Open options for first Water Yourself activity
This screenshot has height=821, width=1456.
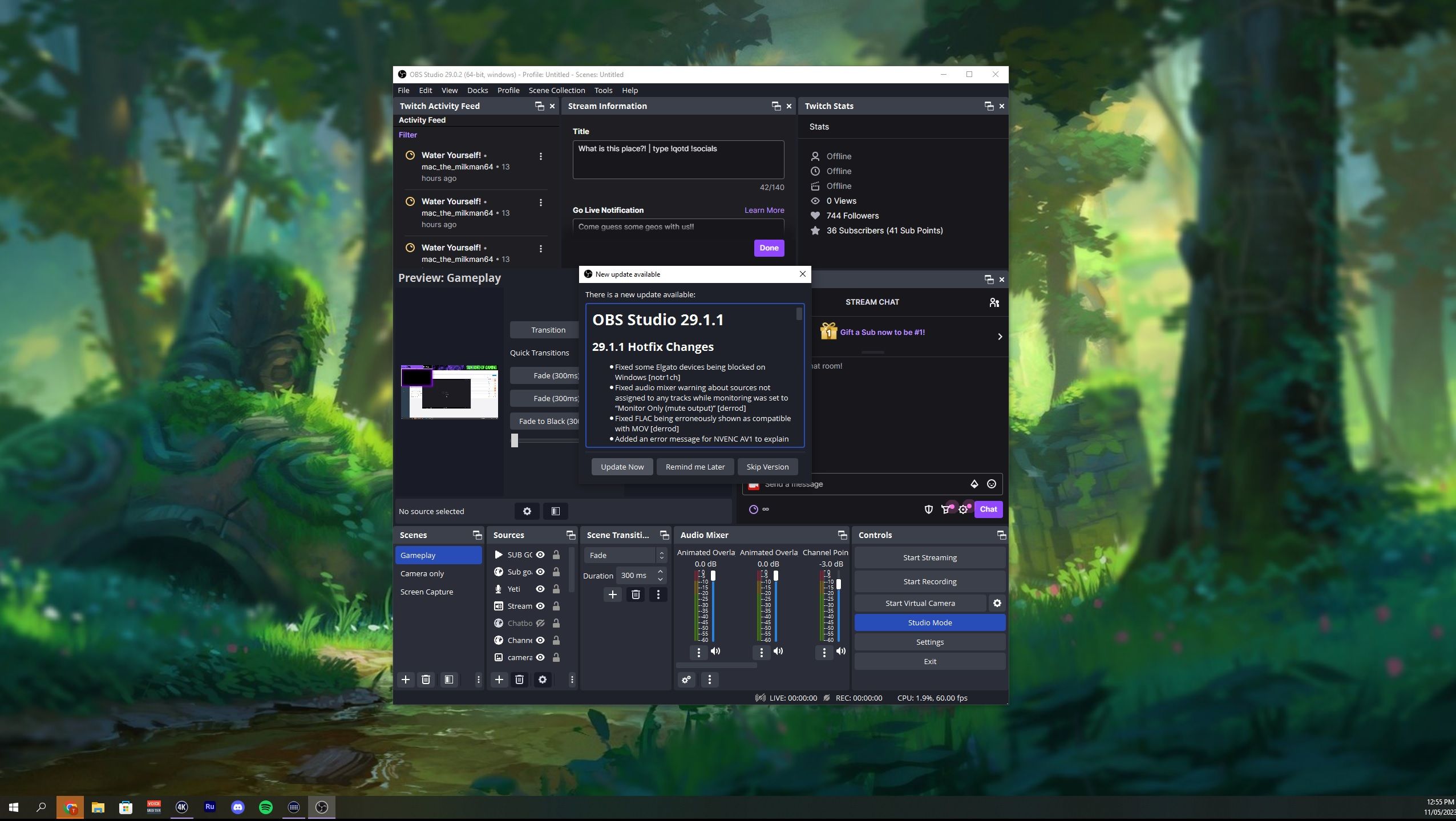pos(540,156)
